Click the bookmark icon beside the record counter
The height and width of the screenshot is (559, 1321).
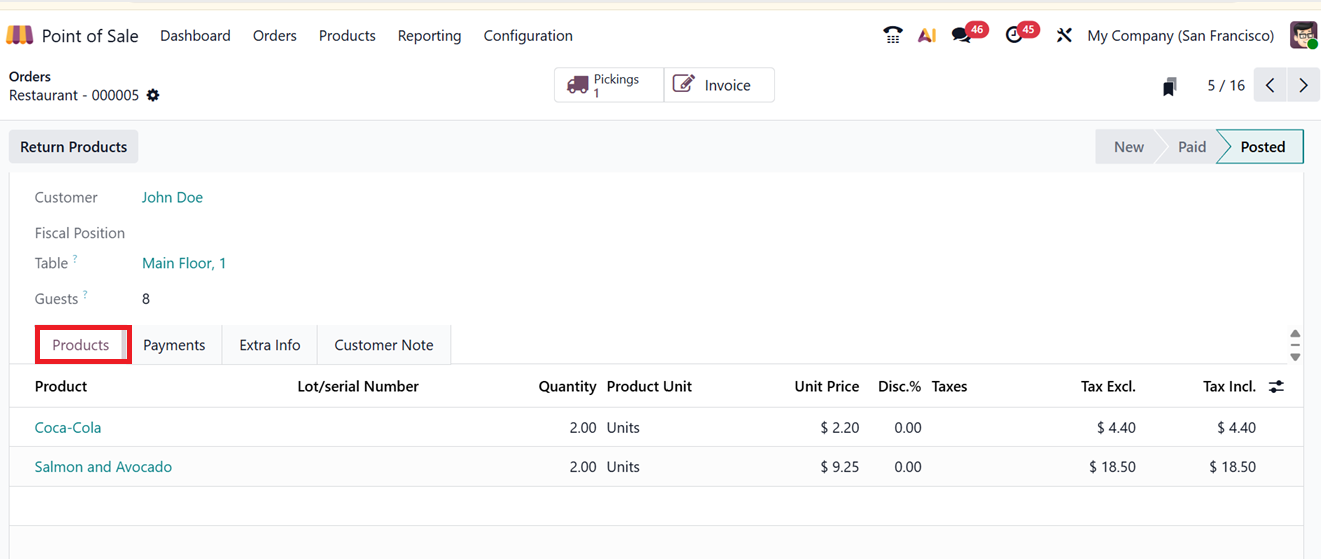point(1170,87)
